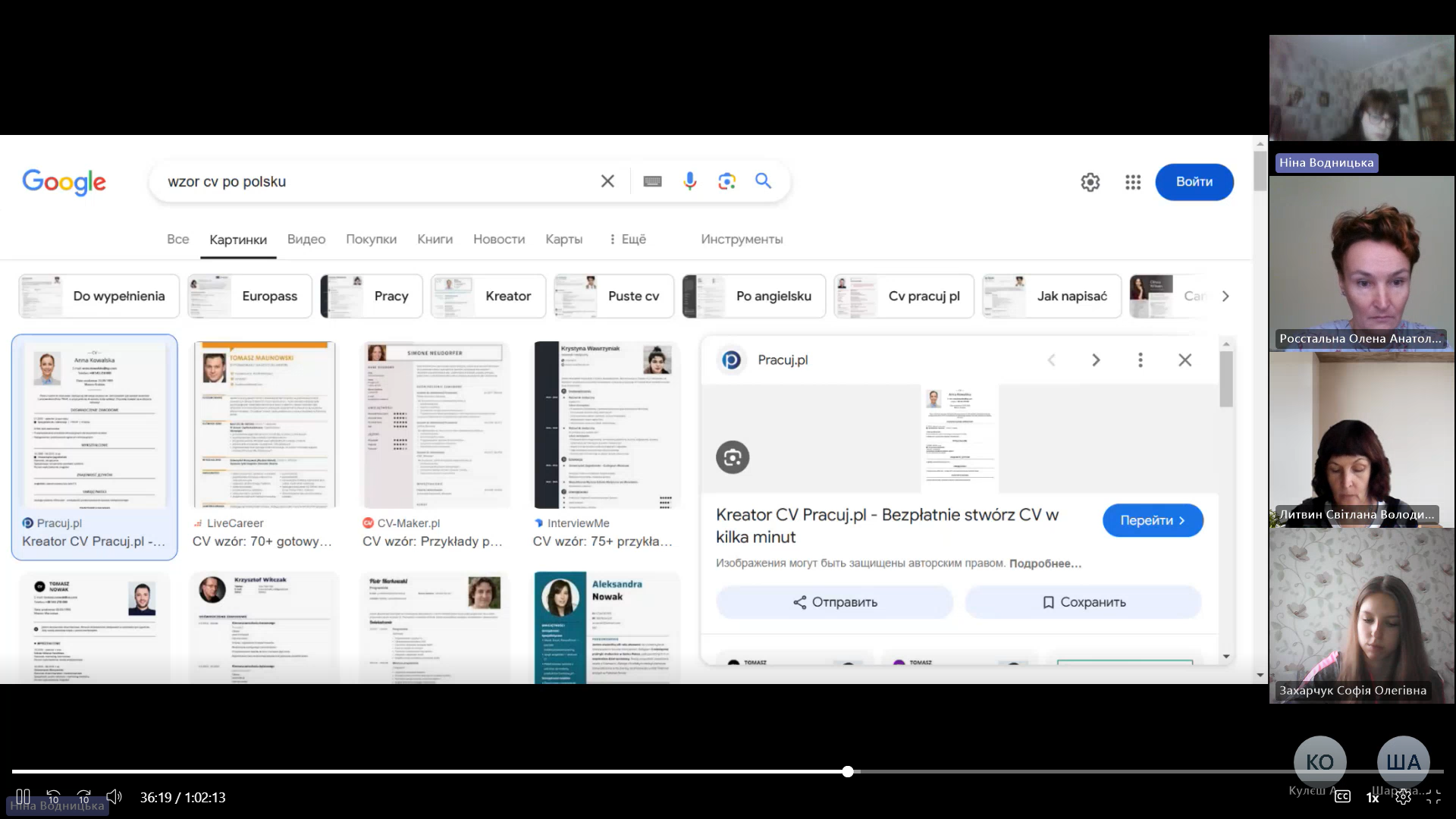This screenshot has width=1456, height=819.
Task: Click the video progress bar slider
Action: (847, 771)
